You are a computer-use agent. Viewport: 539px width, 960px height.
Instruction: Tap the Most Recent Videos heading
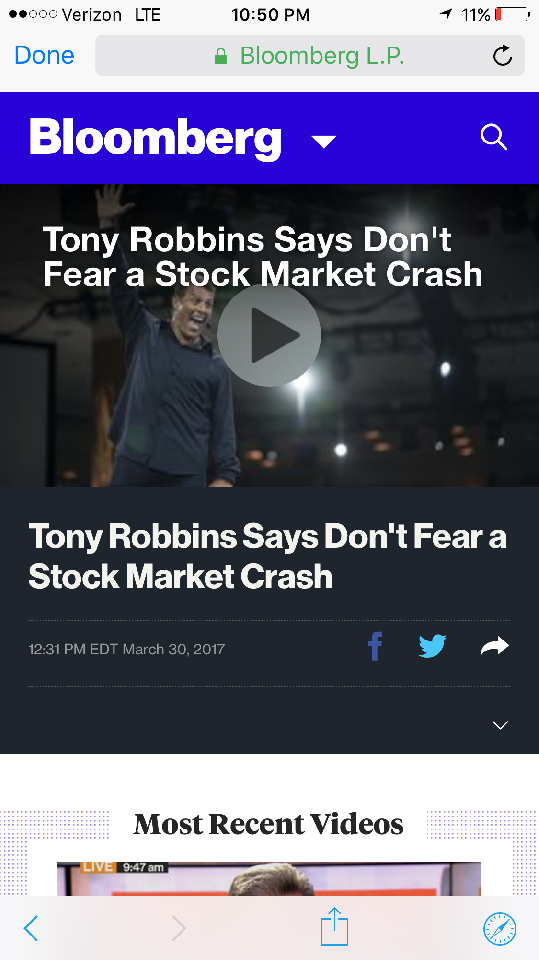[268, 824]
